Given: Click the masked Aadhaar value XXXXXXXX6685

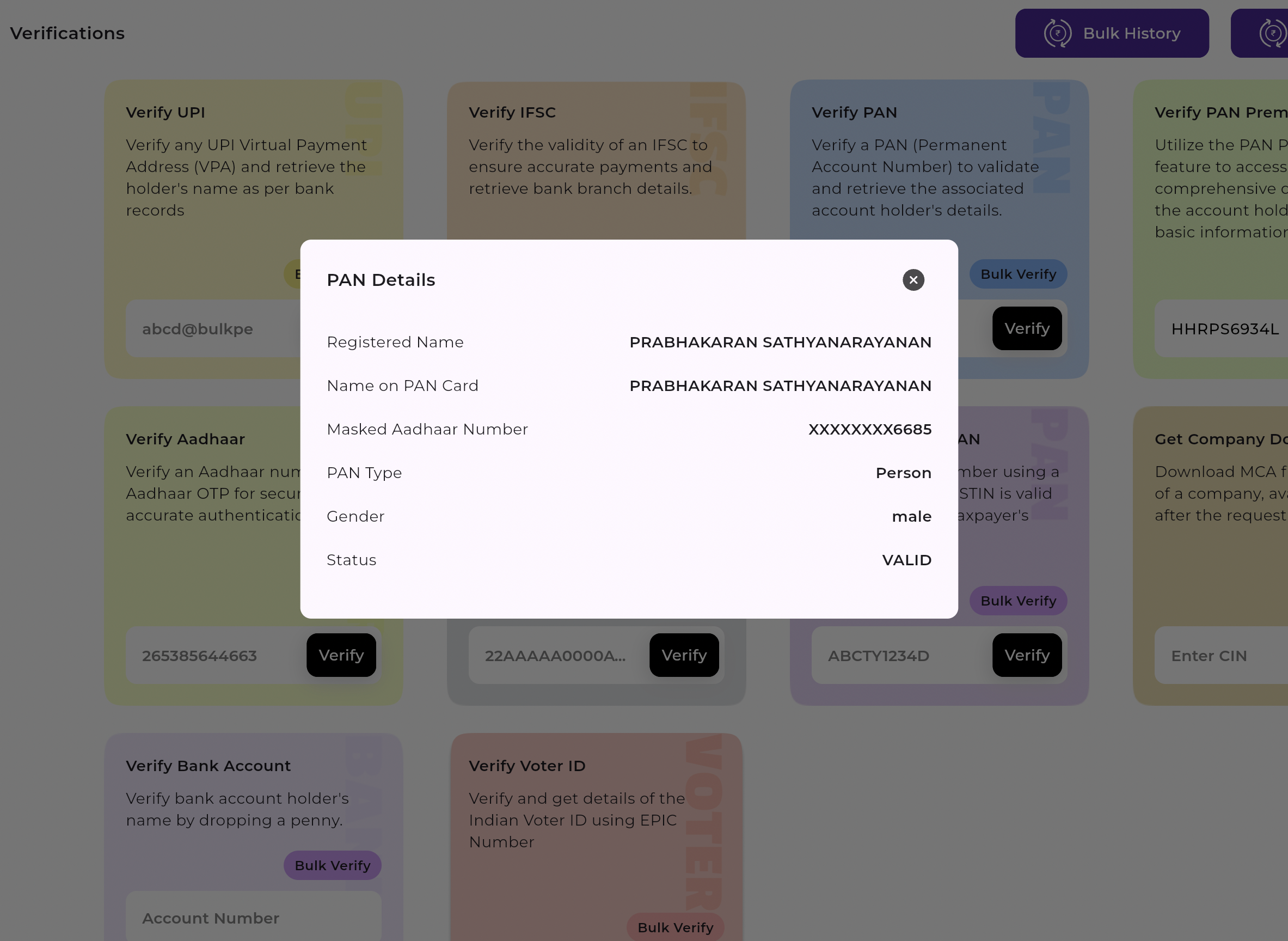Looking at the screenshot, I should point(869,429).
